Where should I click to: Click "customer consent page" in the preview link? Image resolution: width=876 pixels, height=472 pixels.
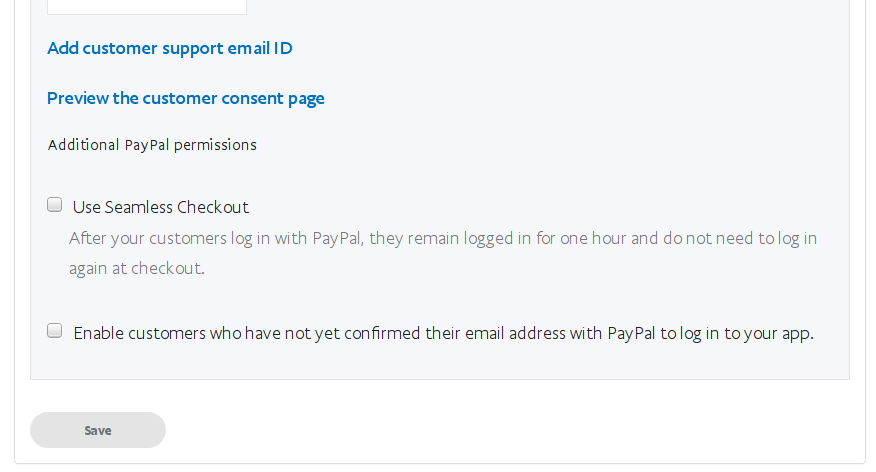[x=233, y=98]
